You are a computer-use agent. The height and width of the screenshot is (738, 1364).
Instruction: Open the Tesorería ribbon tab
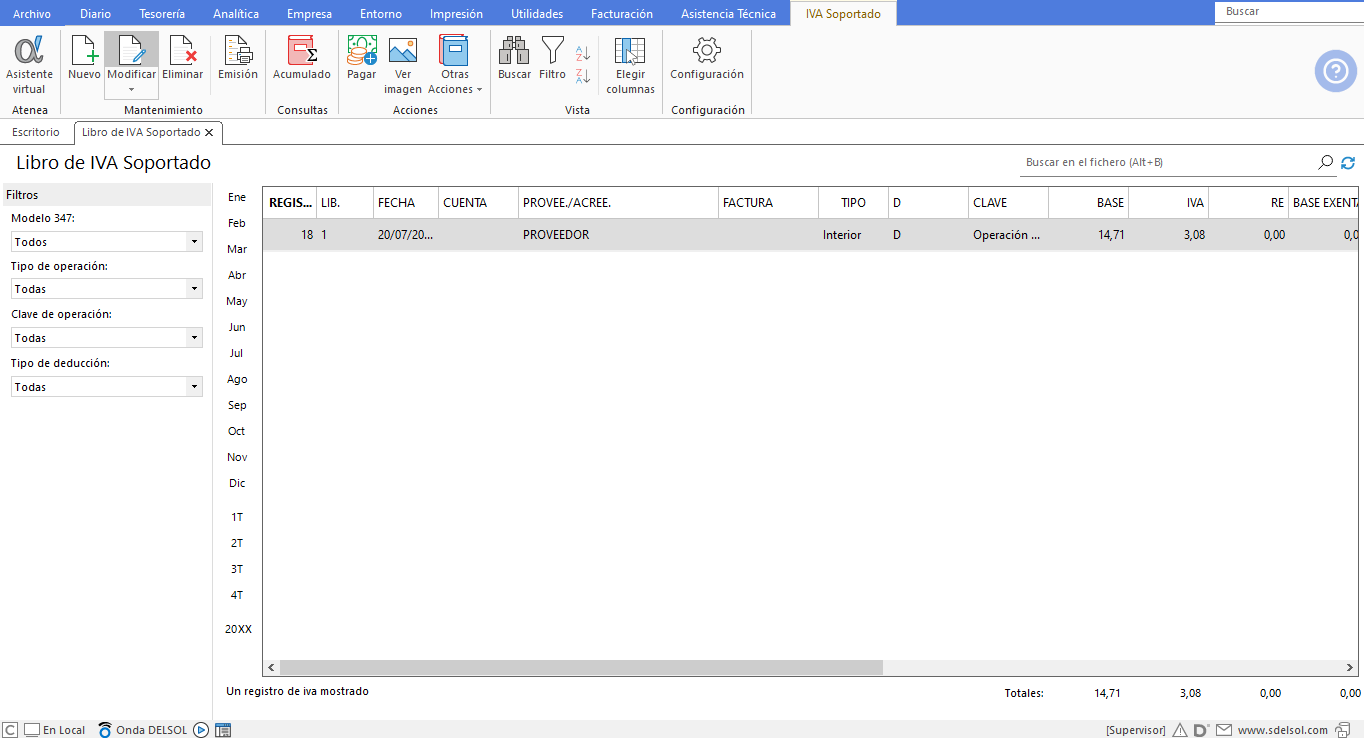click(160, 14)
